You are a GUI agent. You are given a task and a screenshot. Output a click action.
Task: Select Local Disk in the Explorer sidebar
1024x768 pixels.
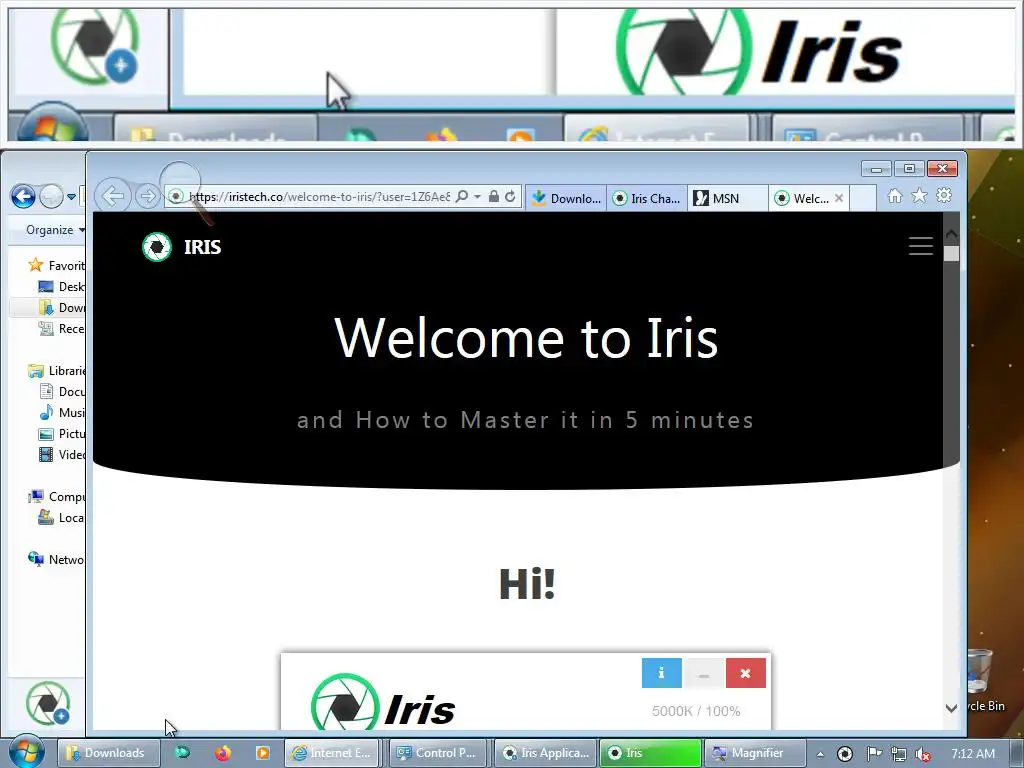(62, 518)
